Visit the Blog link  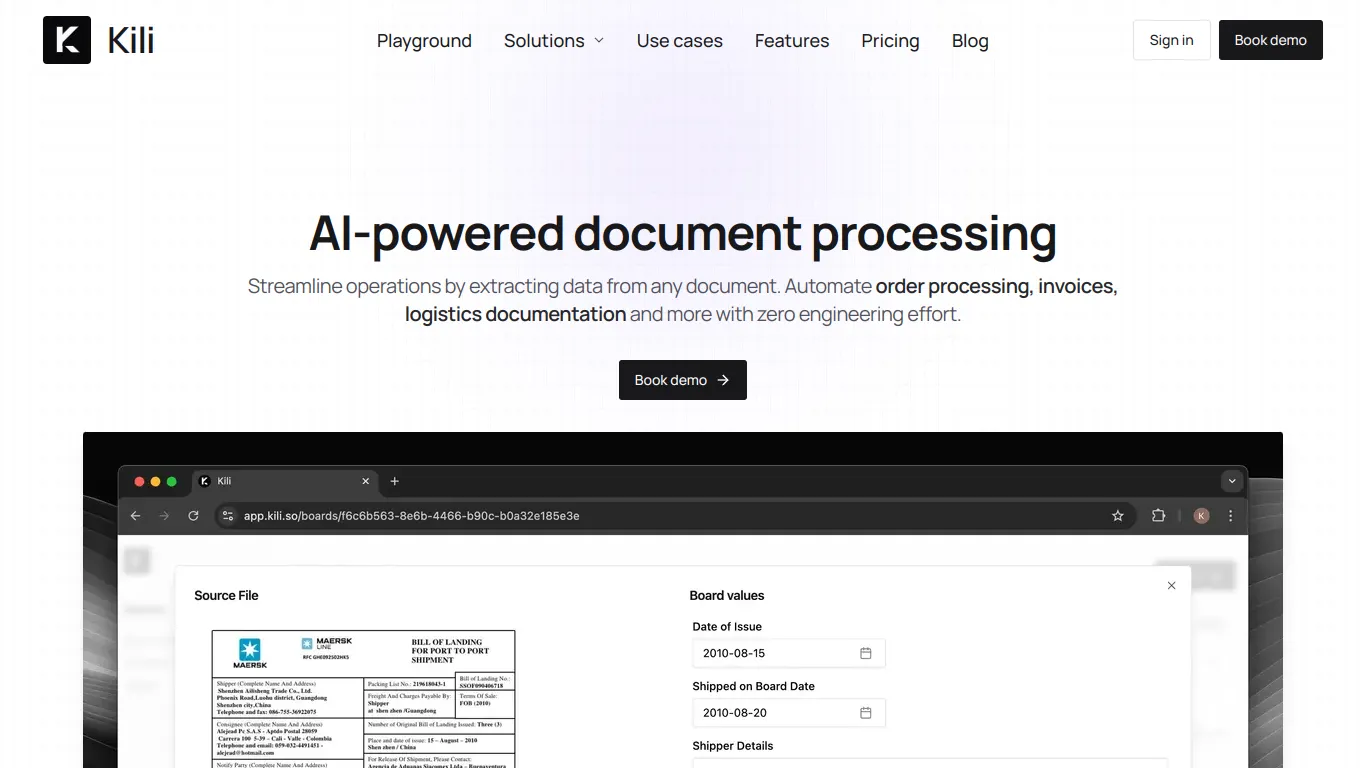970,41
